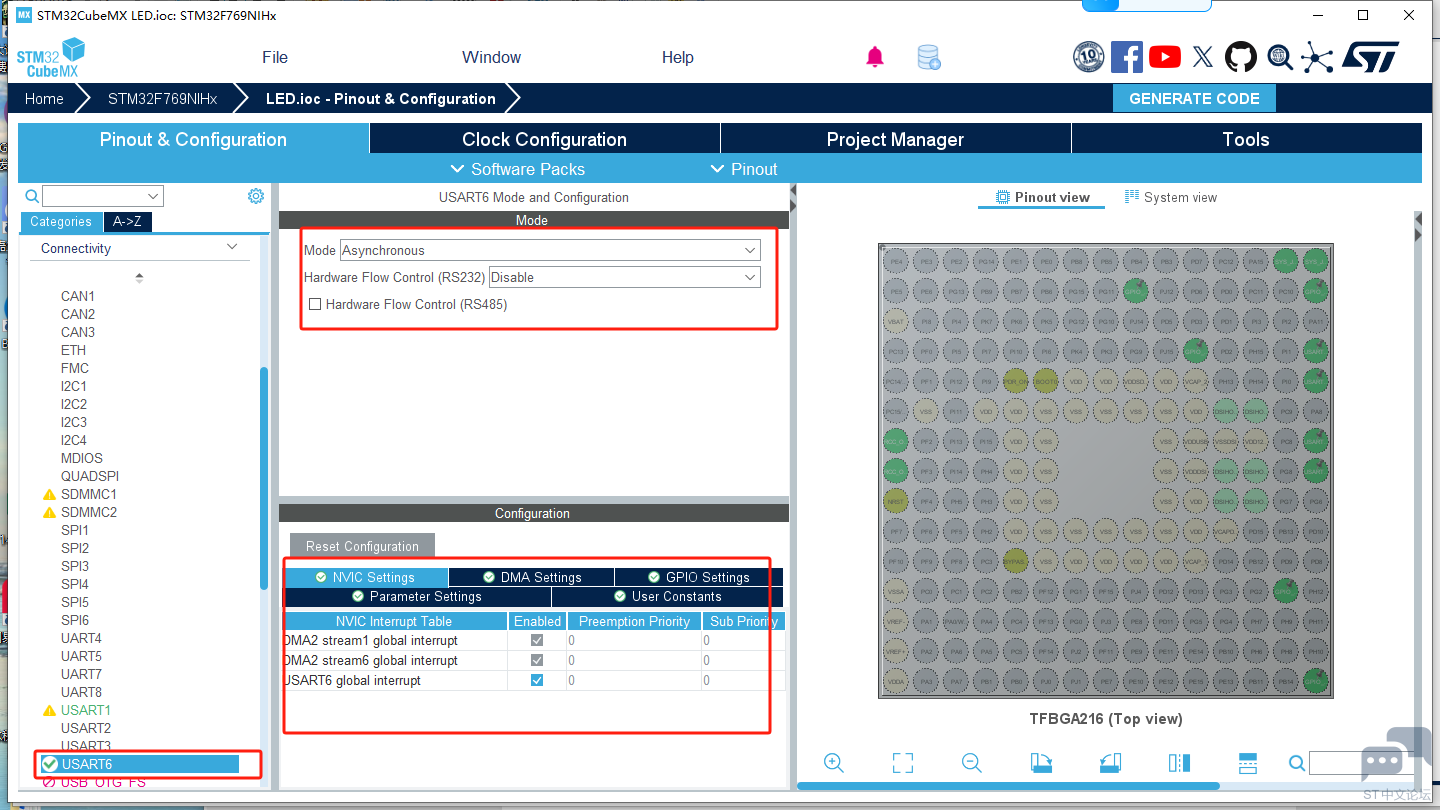Screen dimensions: 1440x810
Task: Click the peripheral search input field
Action: coord(95,196)
